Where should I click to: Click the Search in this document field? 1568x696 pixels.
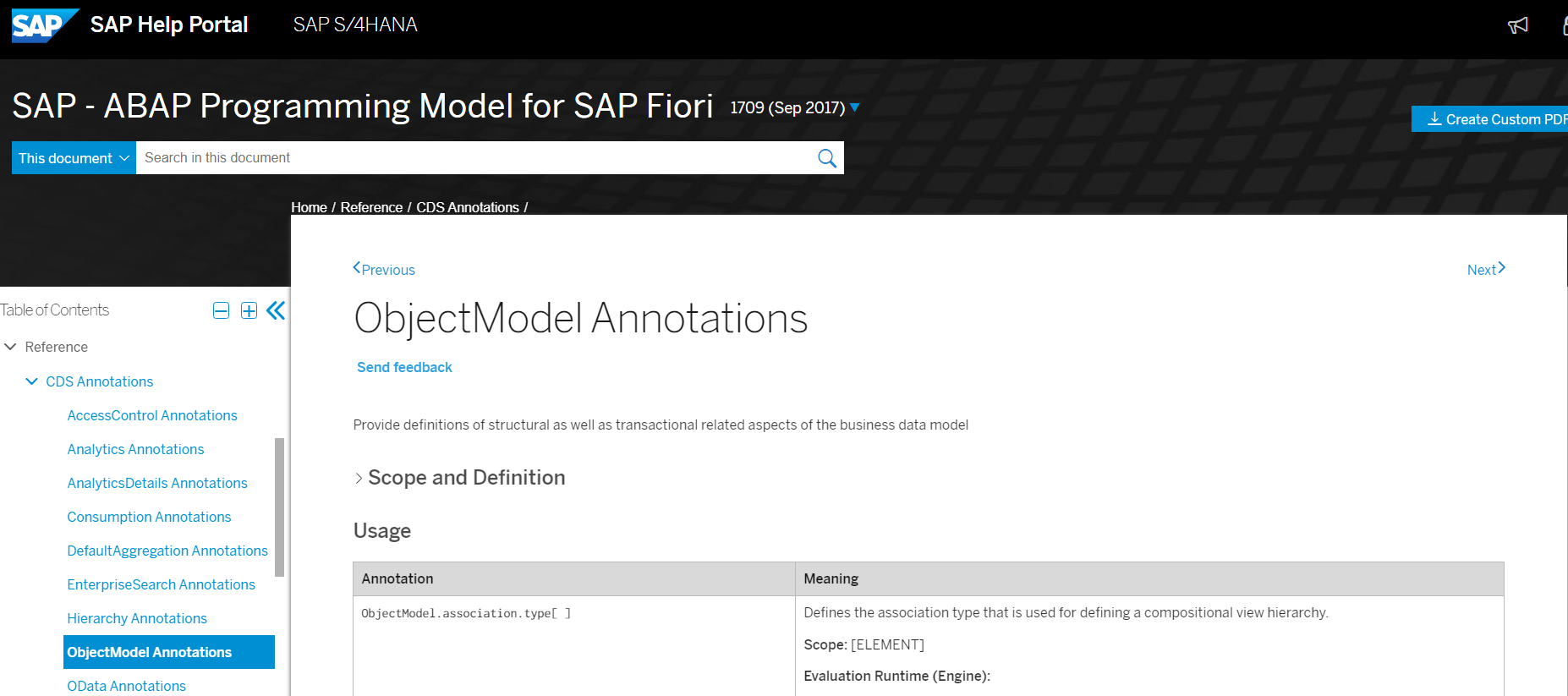[474, 158]
